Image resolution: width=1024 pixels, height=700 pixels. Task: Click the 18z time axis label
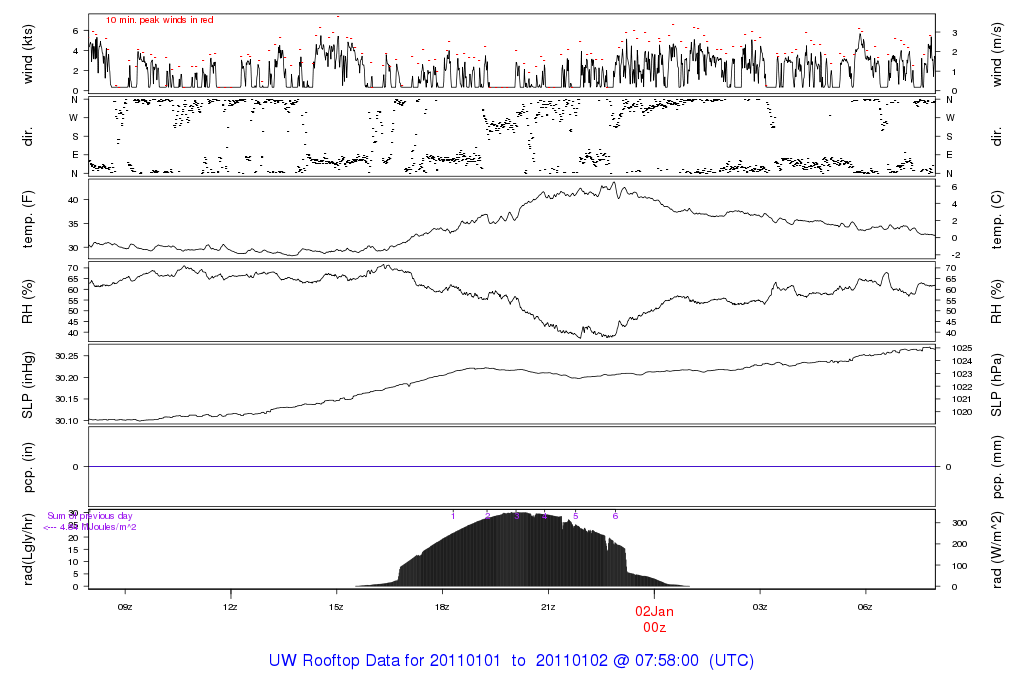coord(442,607)
